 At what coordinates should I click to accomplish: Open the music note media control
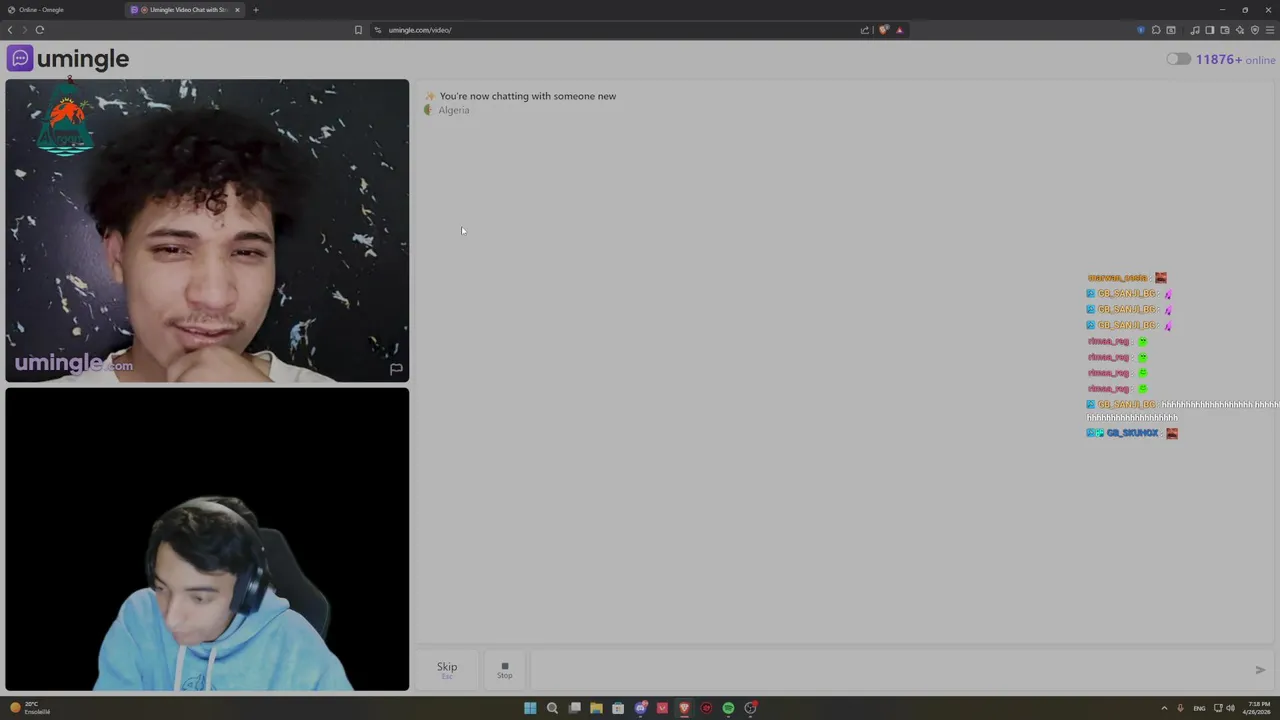[1194, 30]
